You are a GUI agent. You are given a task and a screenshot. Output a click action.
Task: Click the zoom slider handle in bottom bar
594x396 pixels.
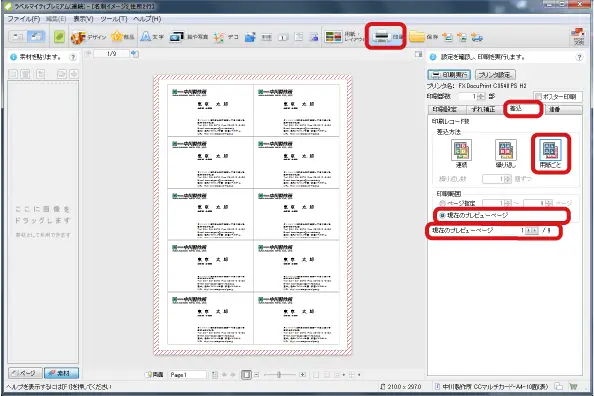click(279, 375)
